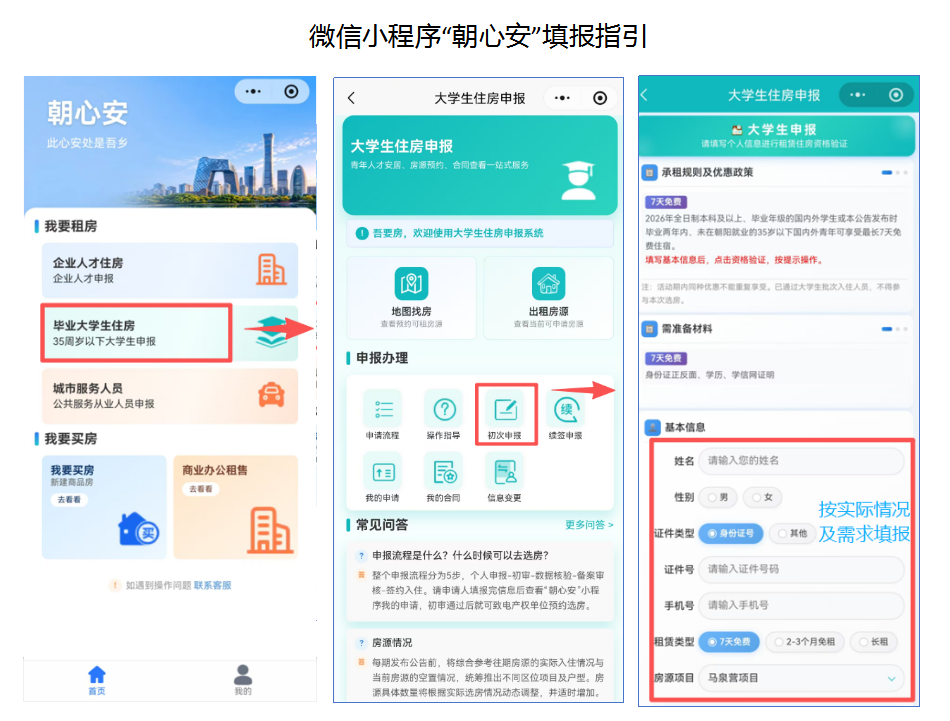Click into the 姓名 input field
The image size is (950, 721).
(802, 461)
